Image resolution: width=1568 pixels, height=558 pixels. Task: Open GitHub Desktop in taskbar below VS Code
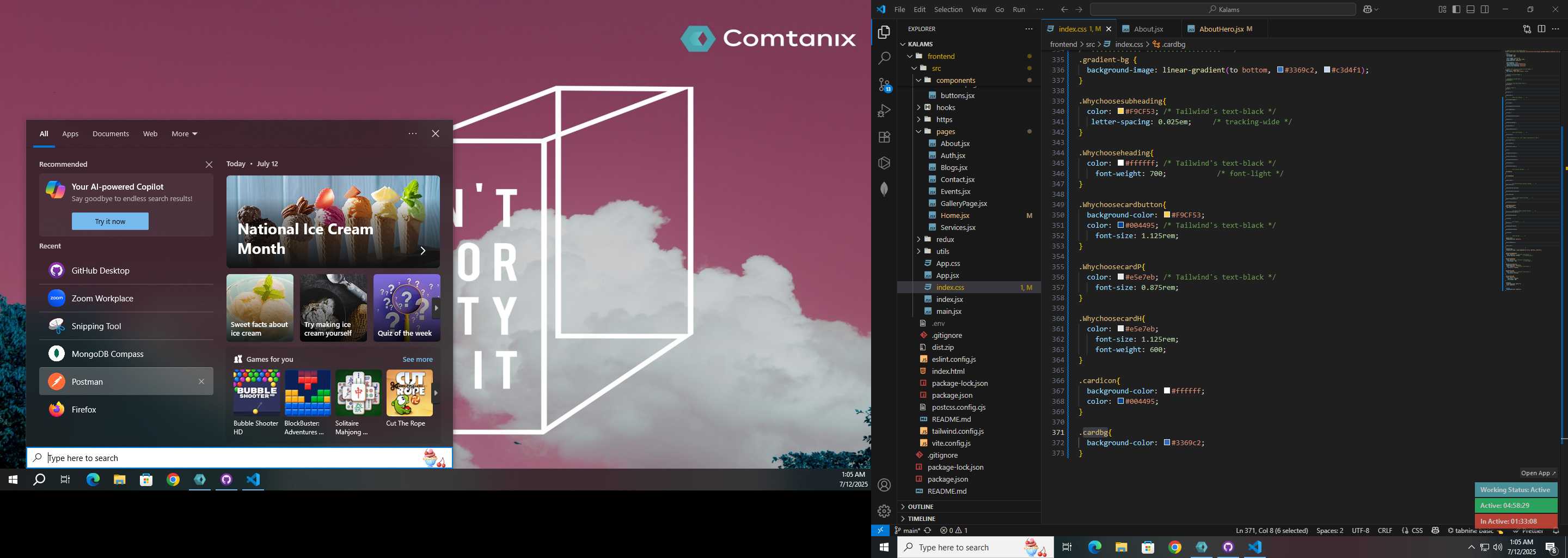pyautogui.click(x=1228, y=547)
